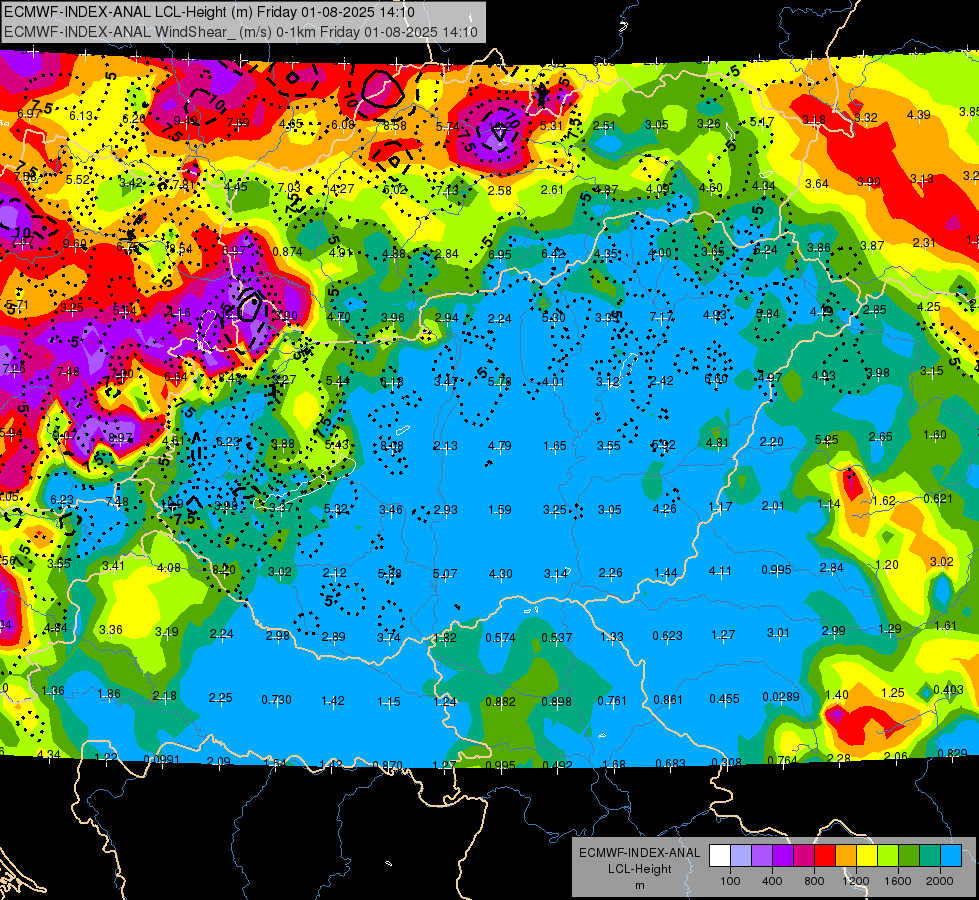Screen dimensions: 979x900
Task: Click the red legend color swatch
Action: [825, 856]
